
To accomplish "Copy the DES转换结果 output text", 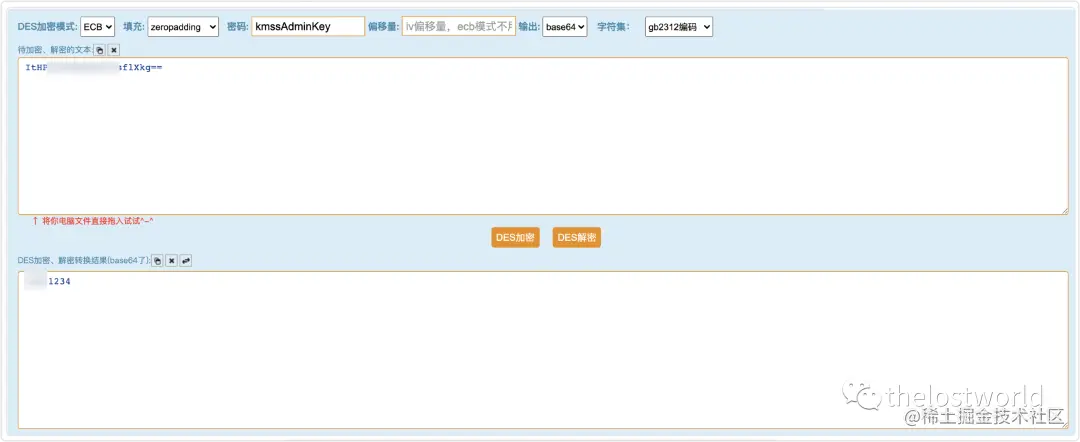I will (x=157, y=260).
